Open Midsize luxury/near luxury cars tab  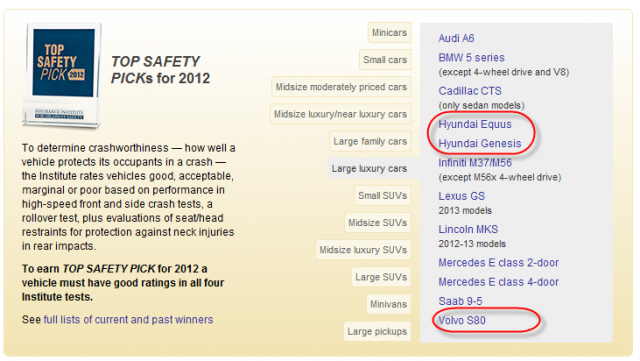[340, 114]
